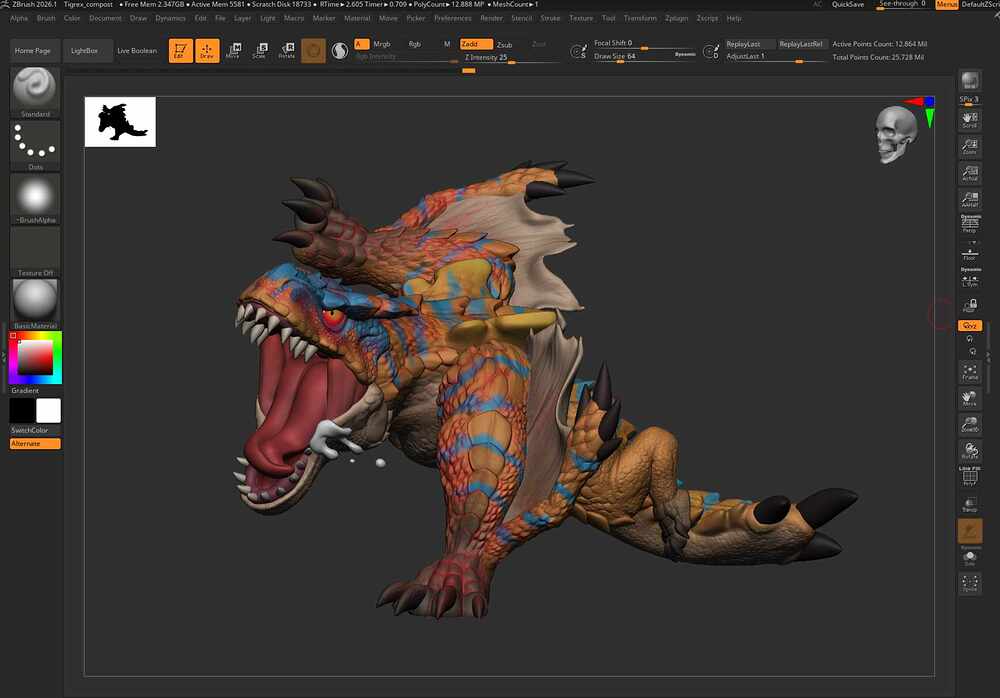
Task: Click the silhouette thumbnail preview
Action: pos(120,122)
